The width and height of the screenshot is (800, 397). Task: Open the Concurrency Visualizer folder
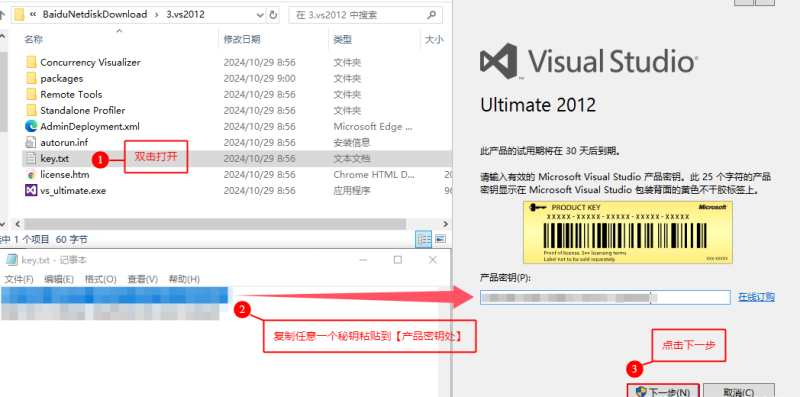[90, 62]
